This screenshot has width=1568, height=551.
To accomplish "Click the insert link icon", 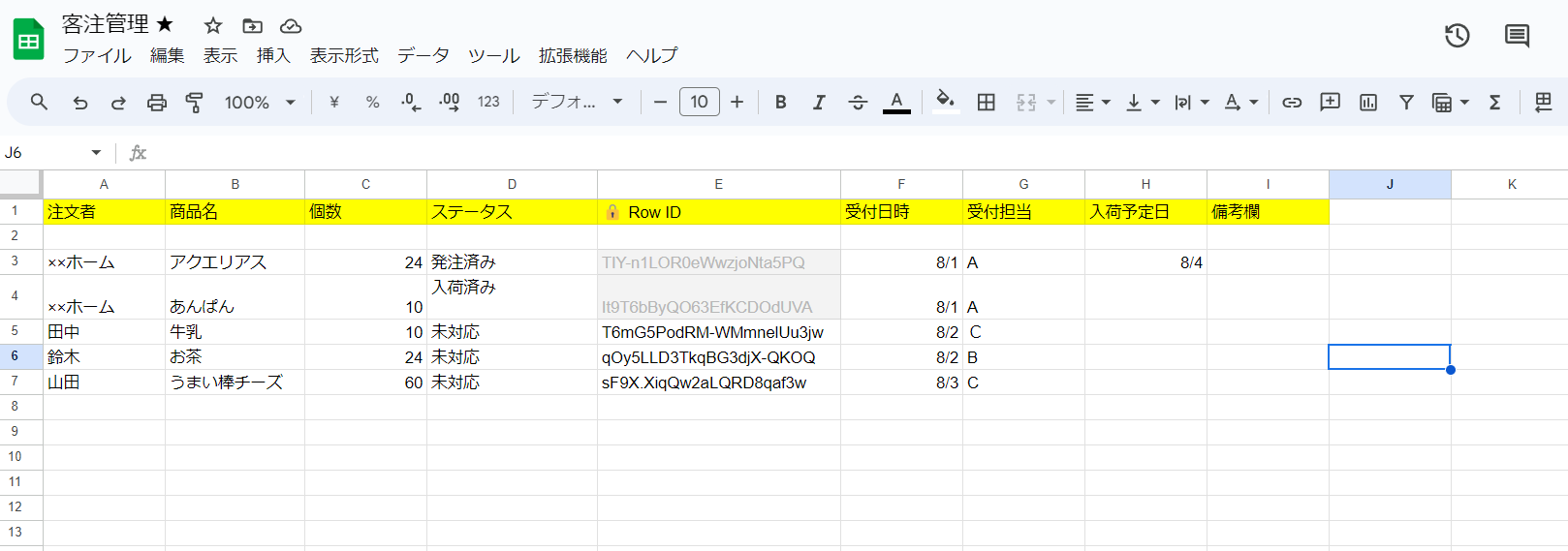I will point(1292,102).
